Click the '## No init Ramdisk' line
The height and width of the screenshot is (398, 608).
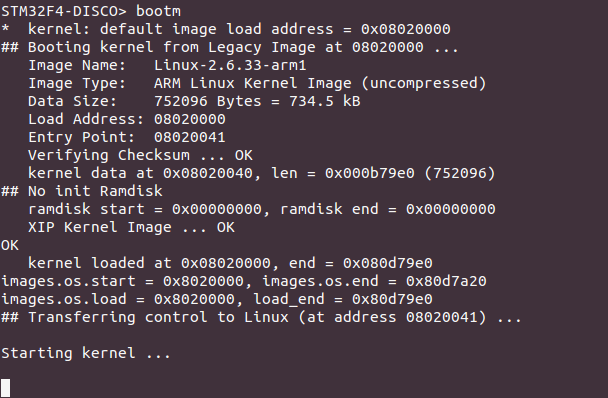[x=82, y=191]
